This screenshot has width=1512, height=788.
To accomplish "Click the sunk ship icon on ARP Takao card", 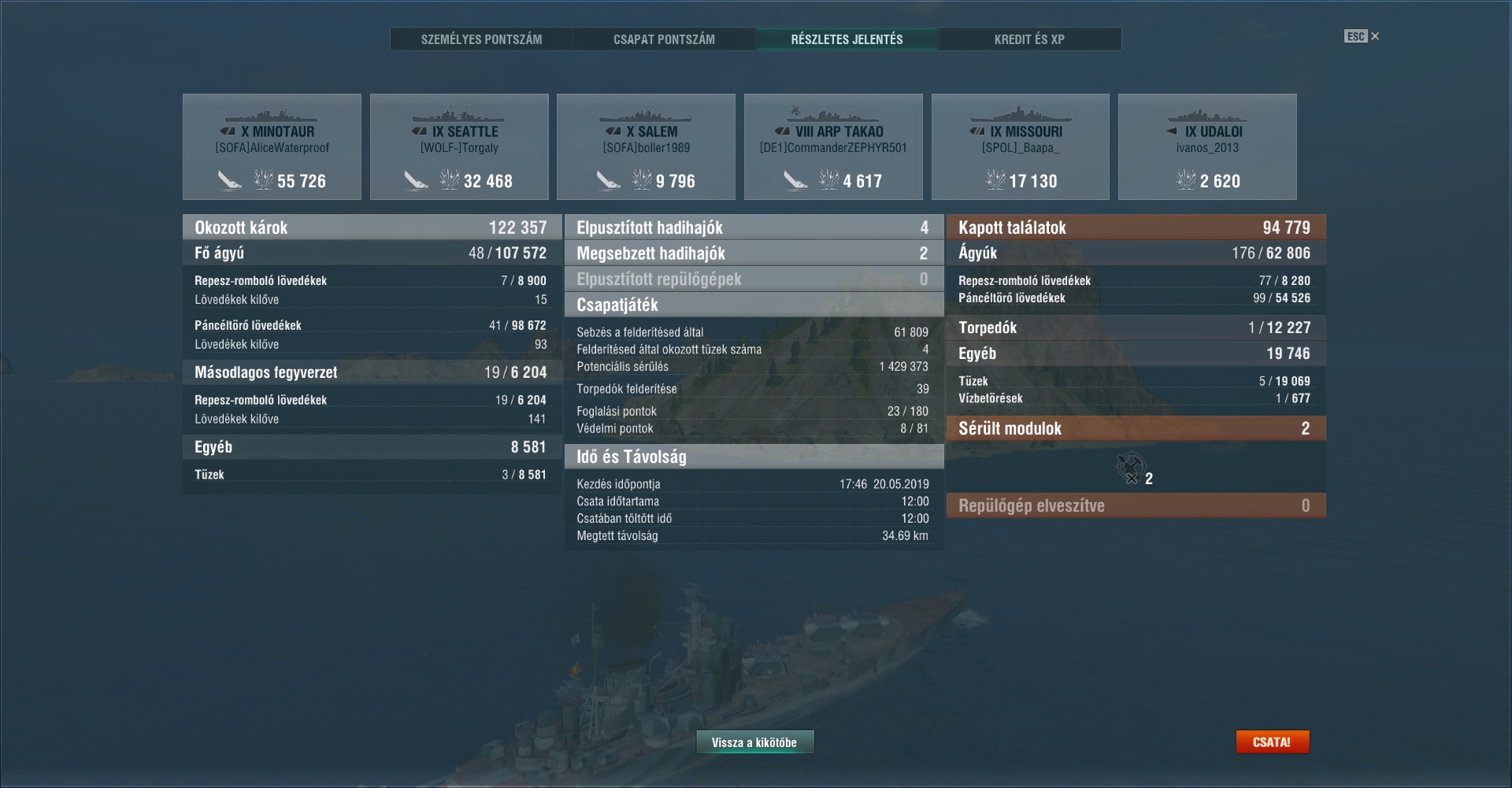I will [x=795, y=181].
